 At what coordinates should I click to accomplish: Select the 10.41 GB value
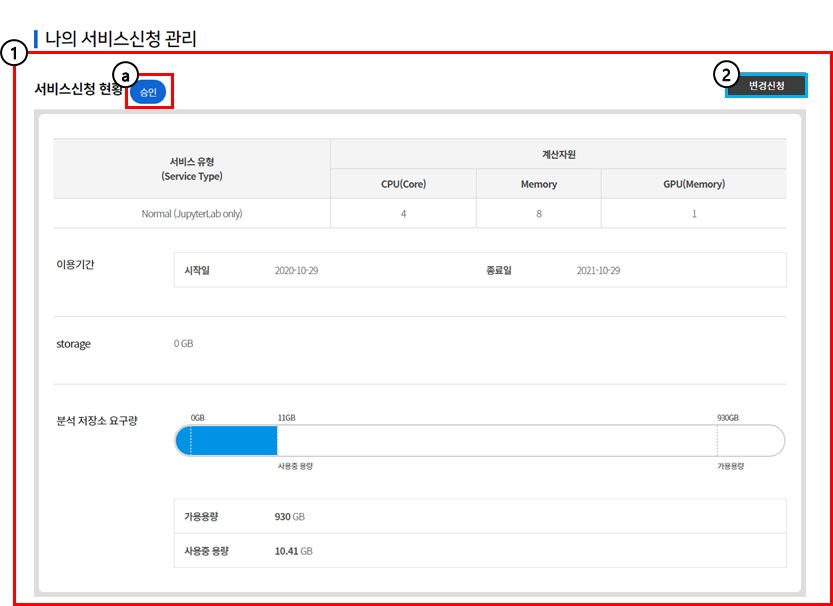293,551
